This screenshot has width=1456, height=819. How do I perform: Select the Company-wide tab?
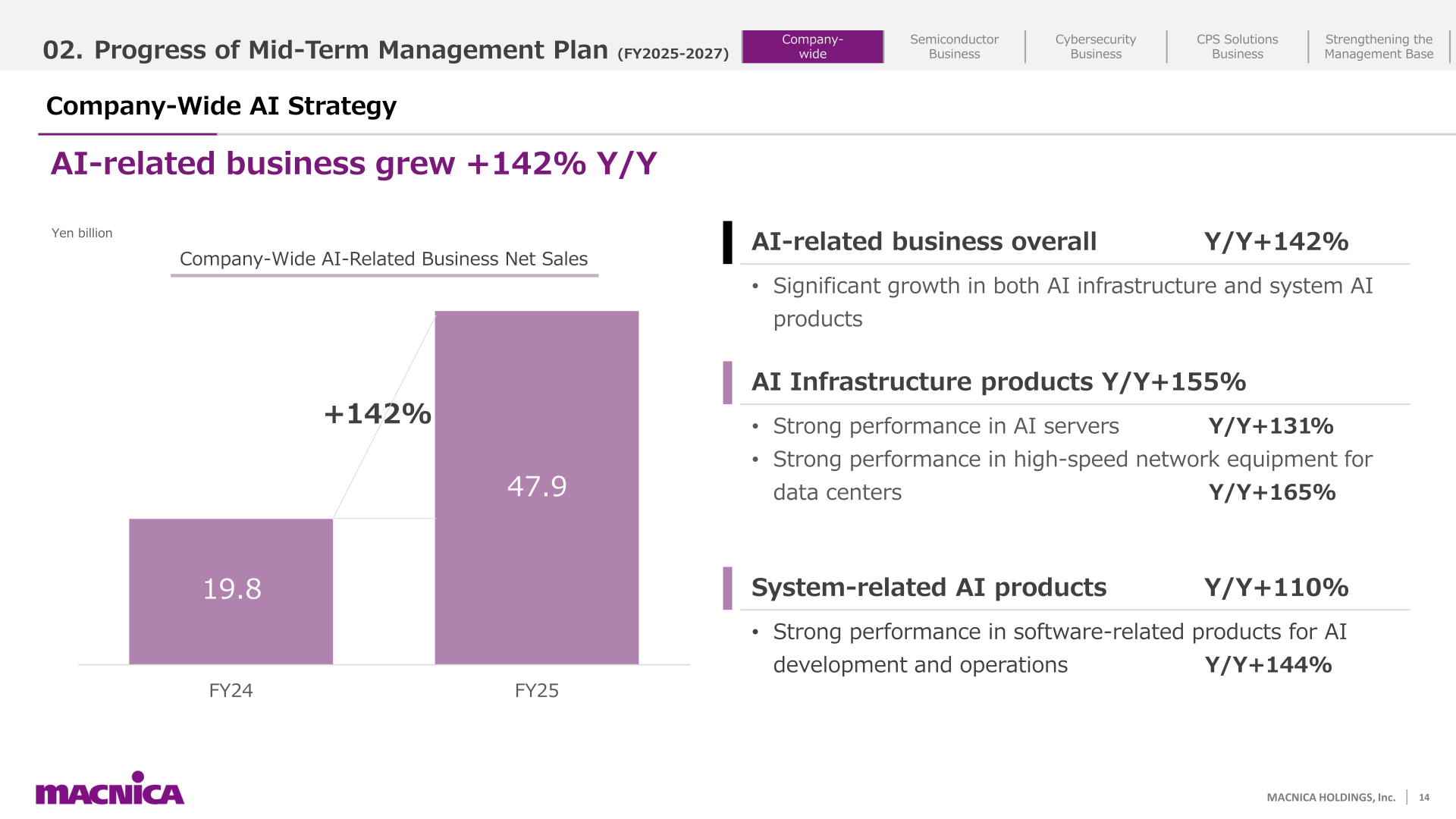tap(812, 46)
